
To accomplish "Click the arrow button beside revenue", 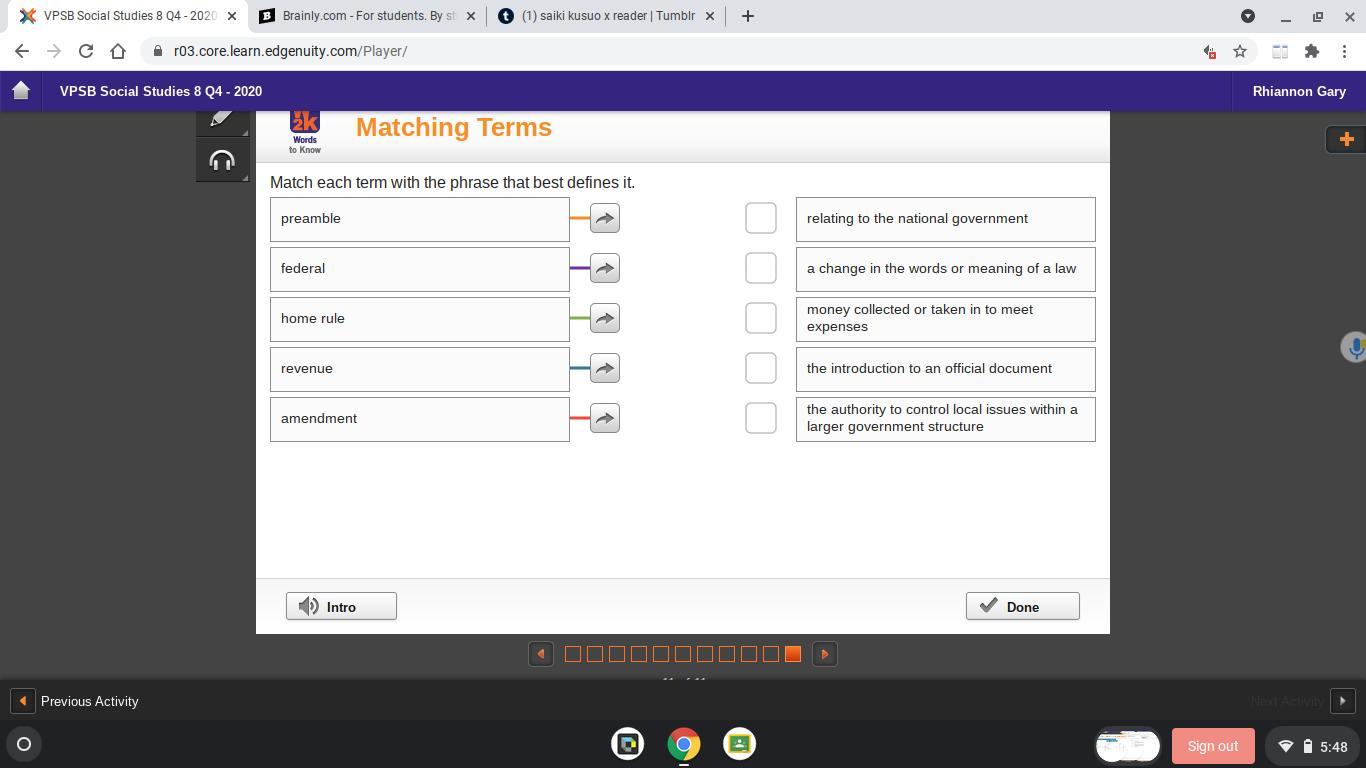I will 604,368.
